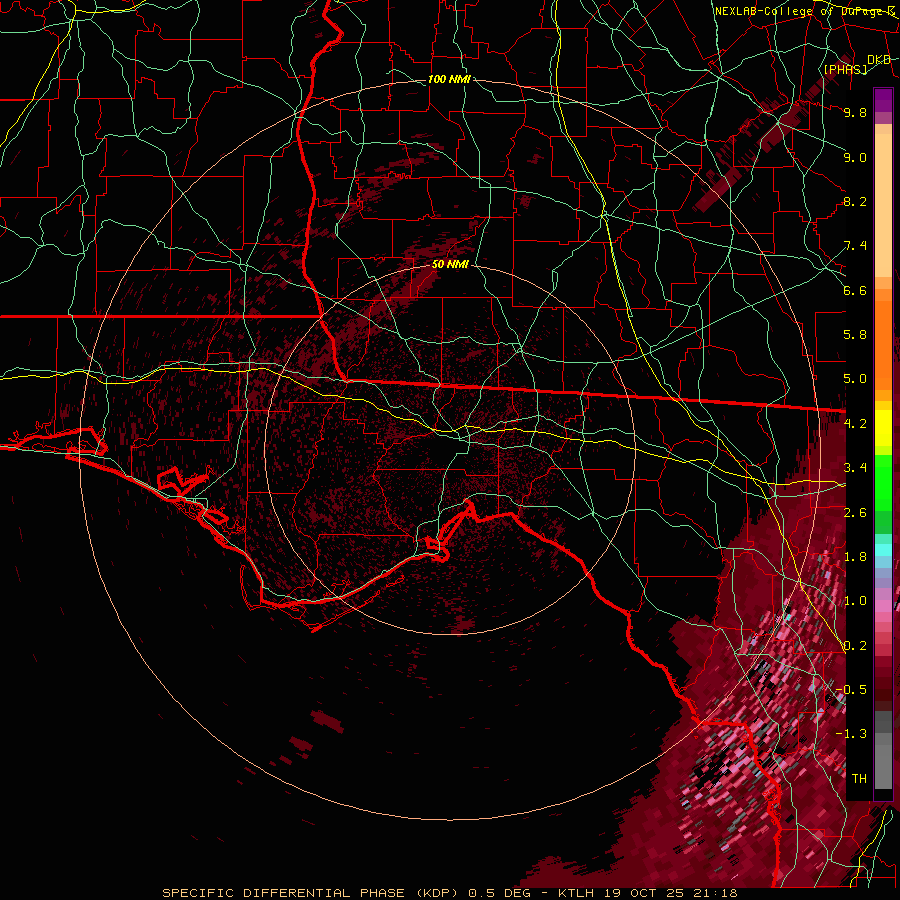Screen dimensions: 900x900
Task: Click the 5.8 value on the scale
Action: click(855, 335)
